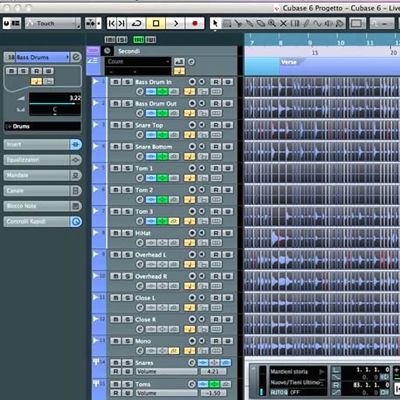The height and width of the screenshot is (400, 400).
Task: Toggle musical timebase on the Bass Drum Out track
Action: (190, 113)
